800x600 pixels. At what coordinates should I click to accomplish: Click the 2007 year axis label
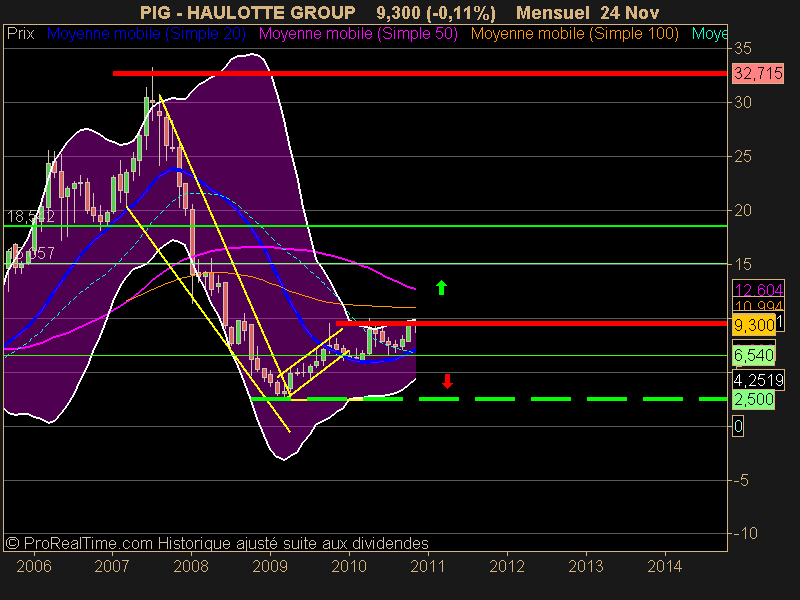[x=112, y=566]
